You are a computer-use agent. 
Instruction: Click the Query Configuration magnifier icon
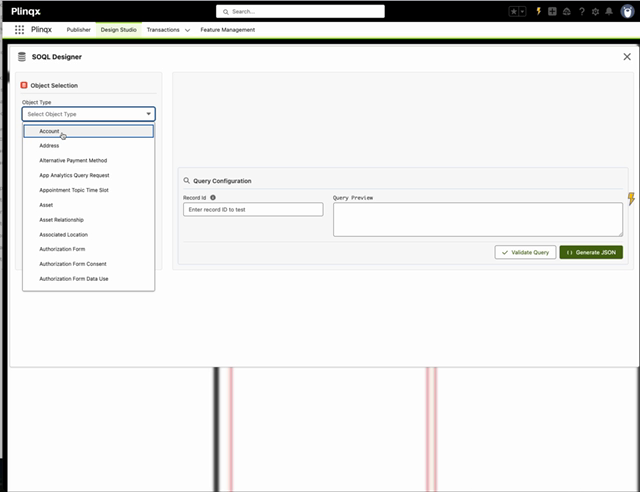coord(187,180)
